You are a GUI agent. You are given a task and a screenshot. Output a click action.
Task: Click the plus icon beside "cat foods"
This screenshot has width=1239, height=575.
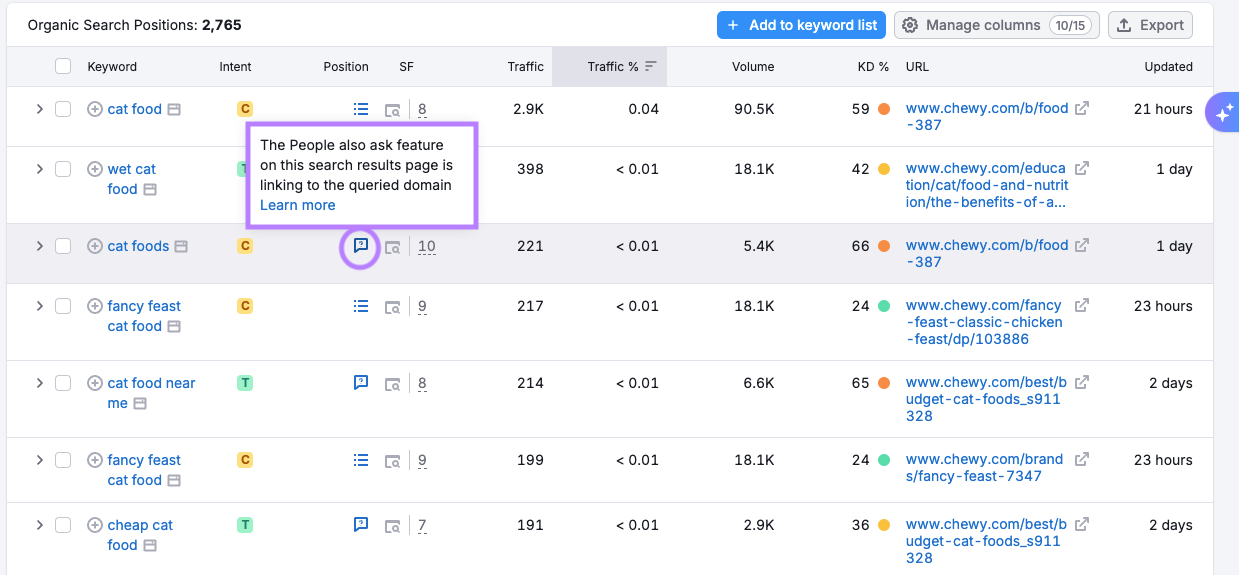tap(95, 246)
